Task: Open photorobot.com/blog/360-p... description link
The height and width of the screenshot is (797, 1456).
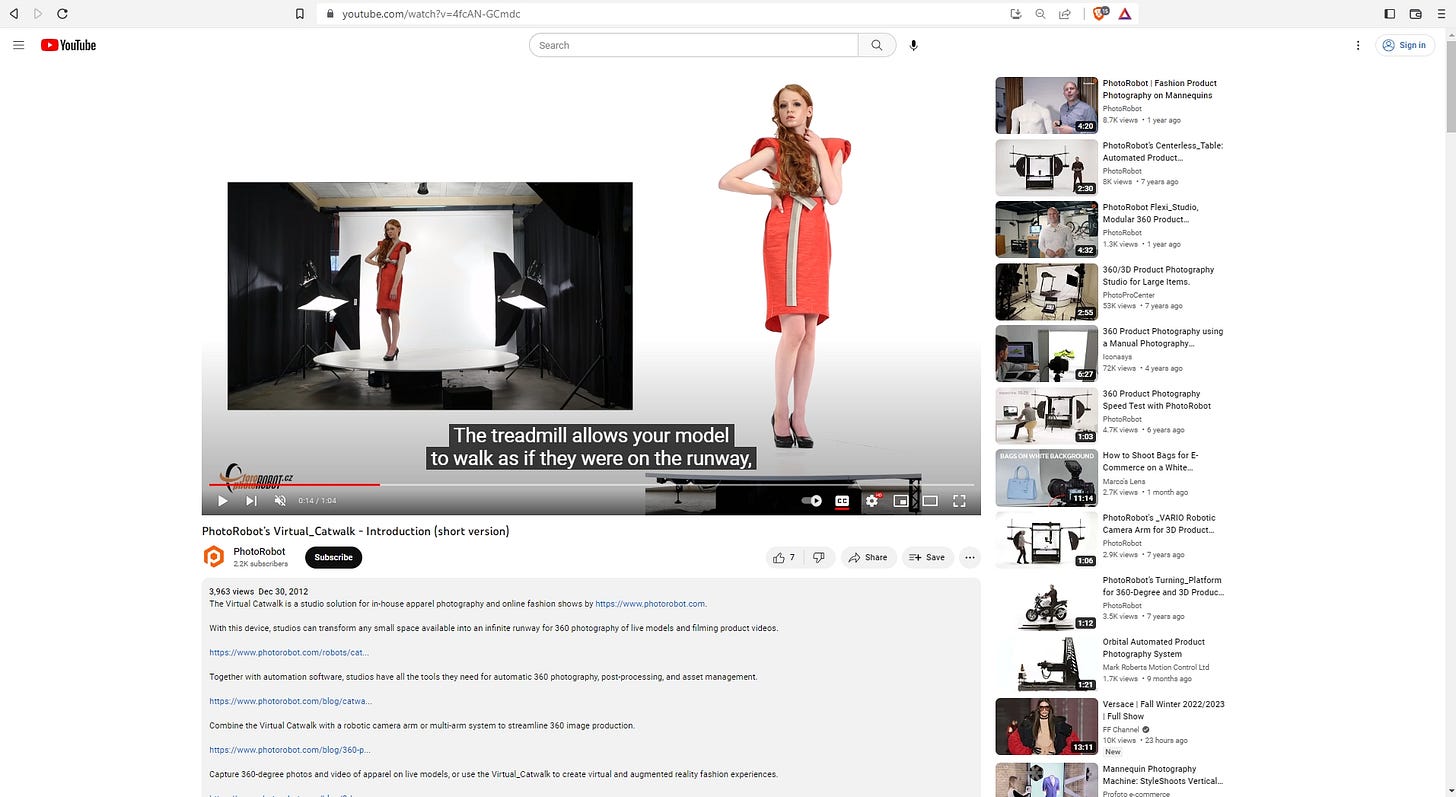Action: [290, 749]
